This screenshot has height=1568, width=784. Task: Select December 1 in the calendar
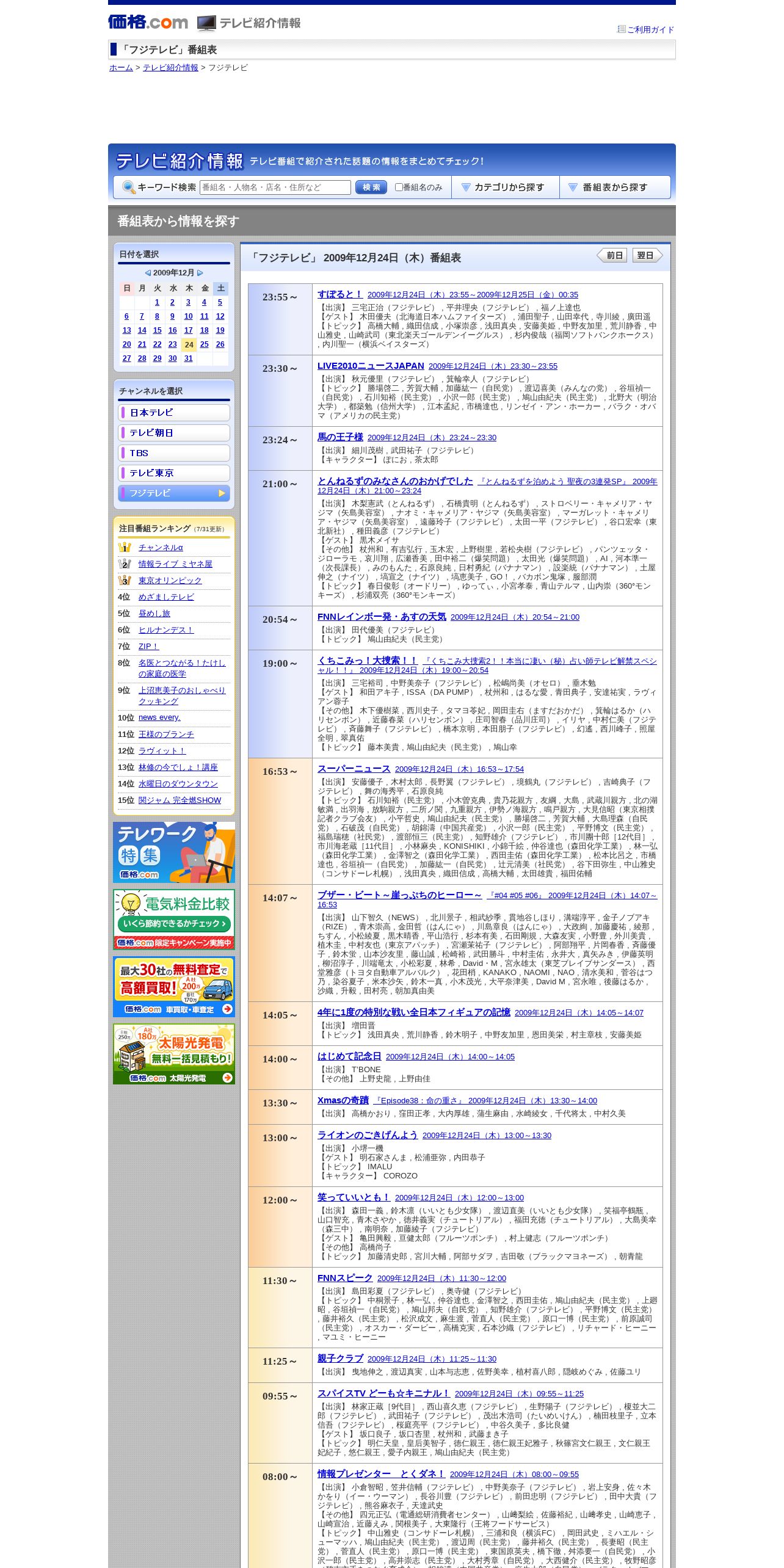157,302
